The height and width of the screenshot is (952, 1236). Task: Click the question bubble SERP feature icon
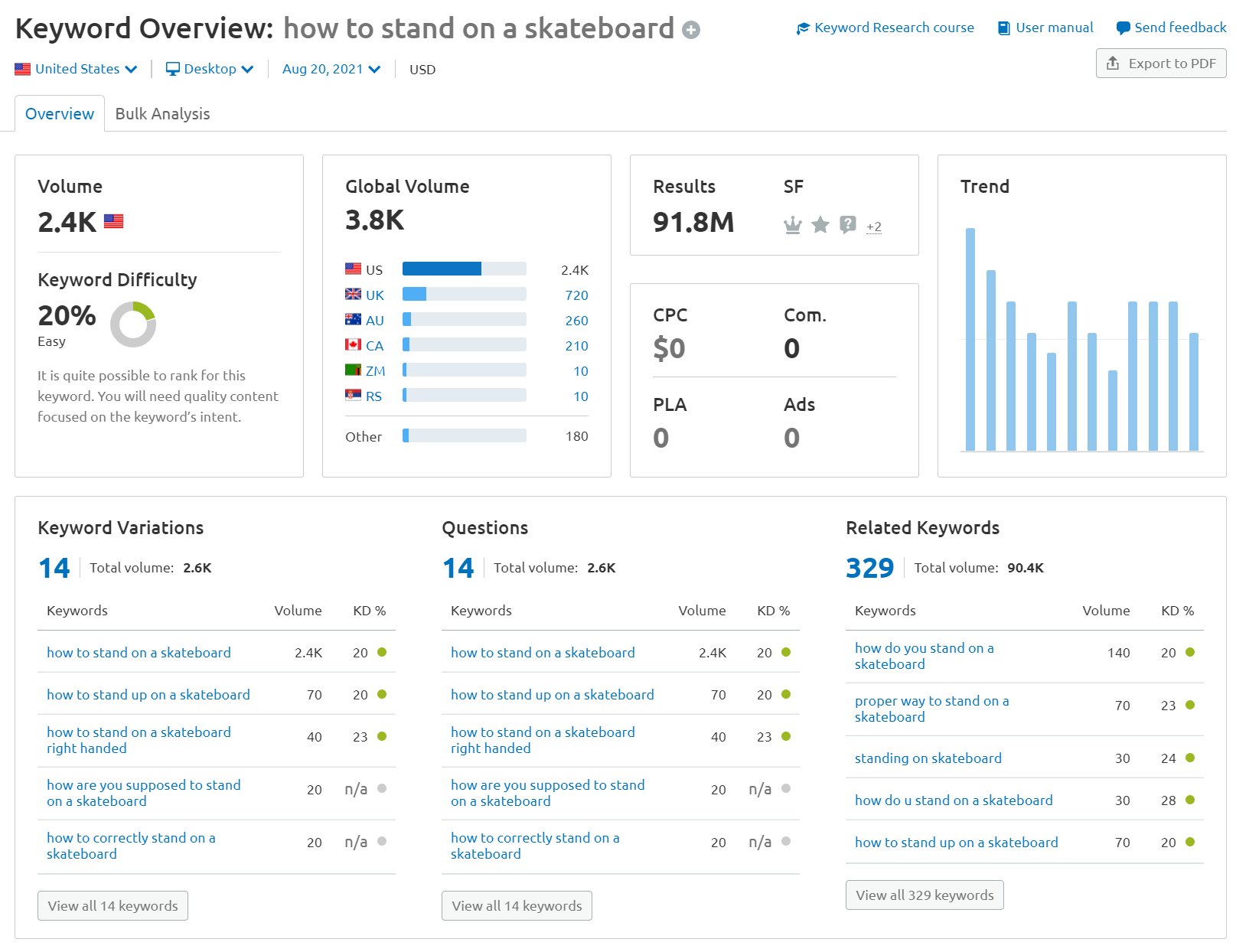tap(848, 224)
